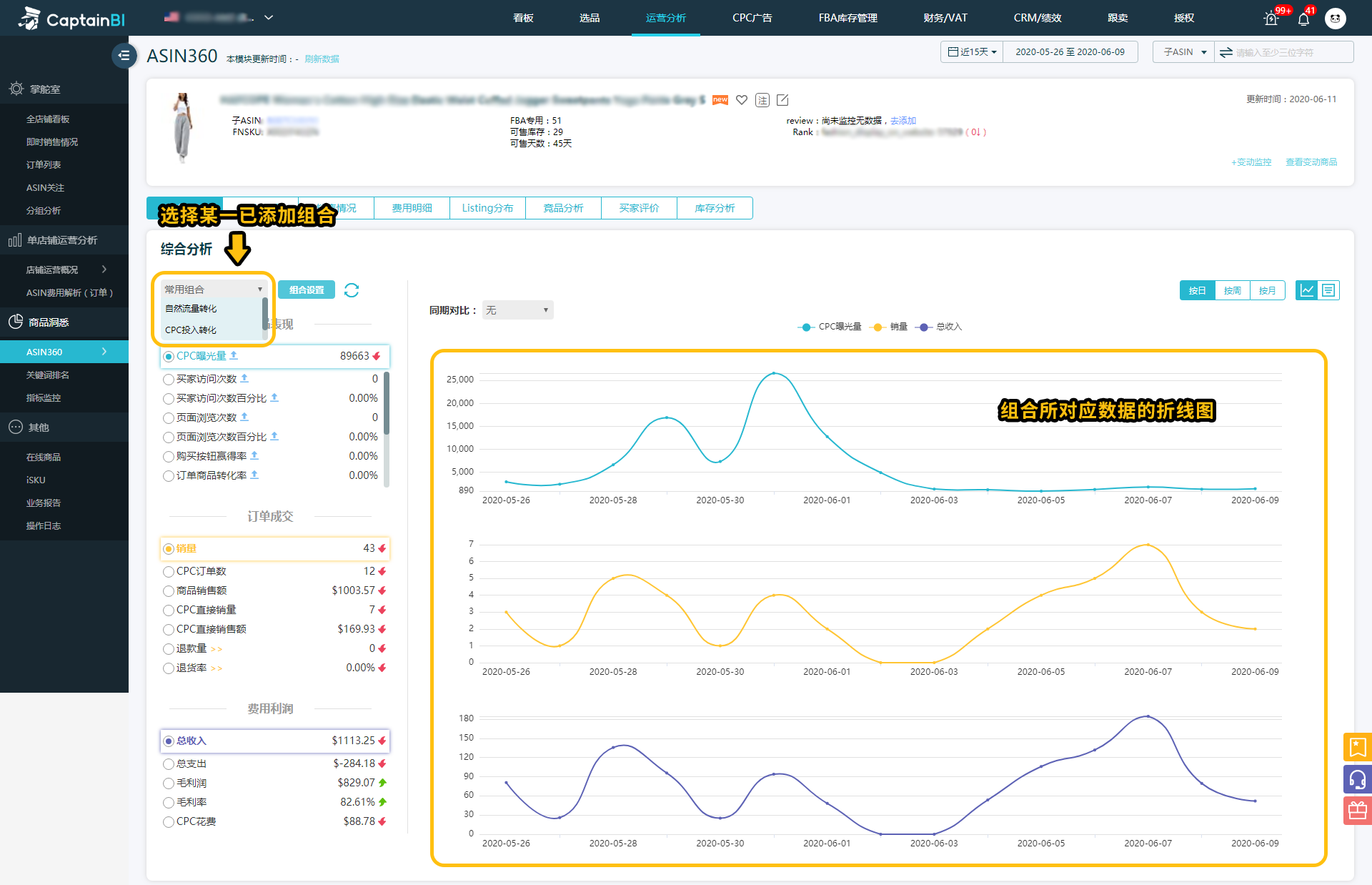Open the CPC广告 top menu
The image size is (1372, 885).
pos(752,18)
